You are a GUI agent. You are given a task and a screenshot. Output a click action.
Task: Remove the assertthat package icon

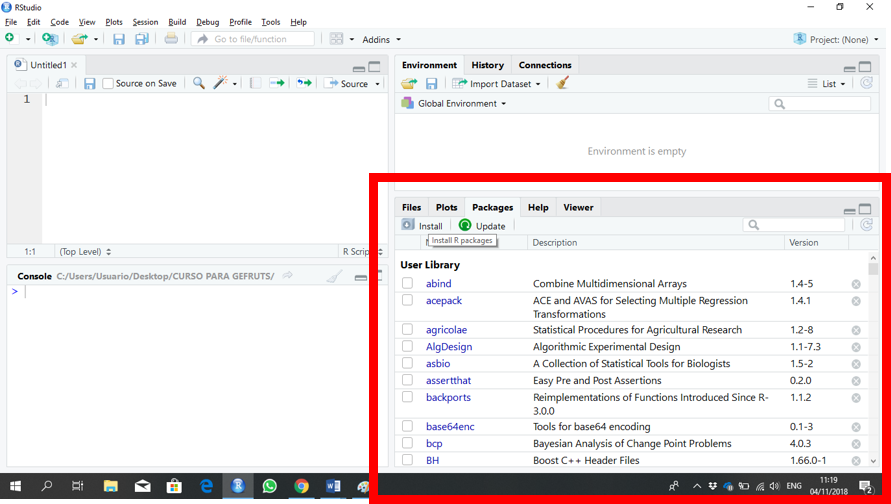pos(856,381)
